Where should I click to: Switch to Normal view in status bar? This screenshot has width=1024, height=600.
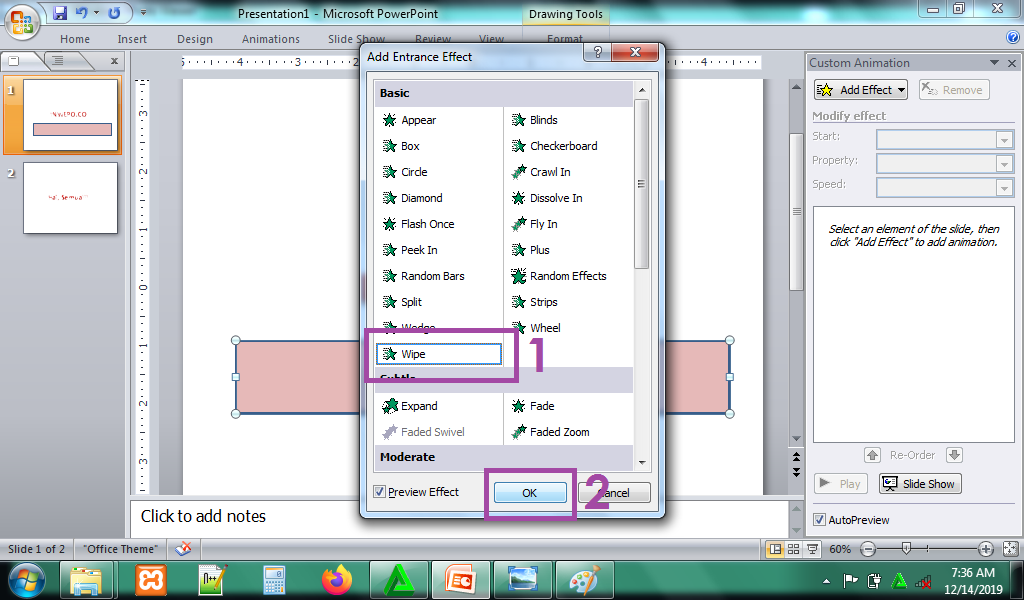coord(775,549)
